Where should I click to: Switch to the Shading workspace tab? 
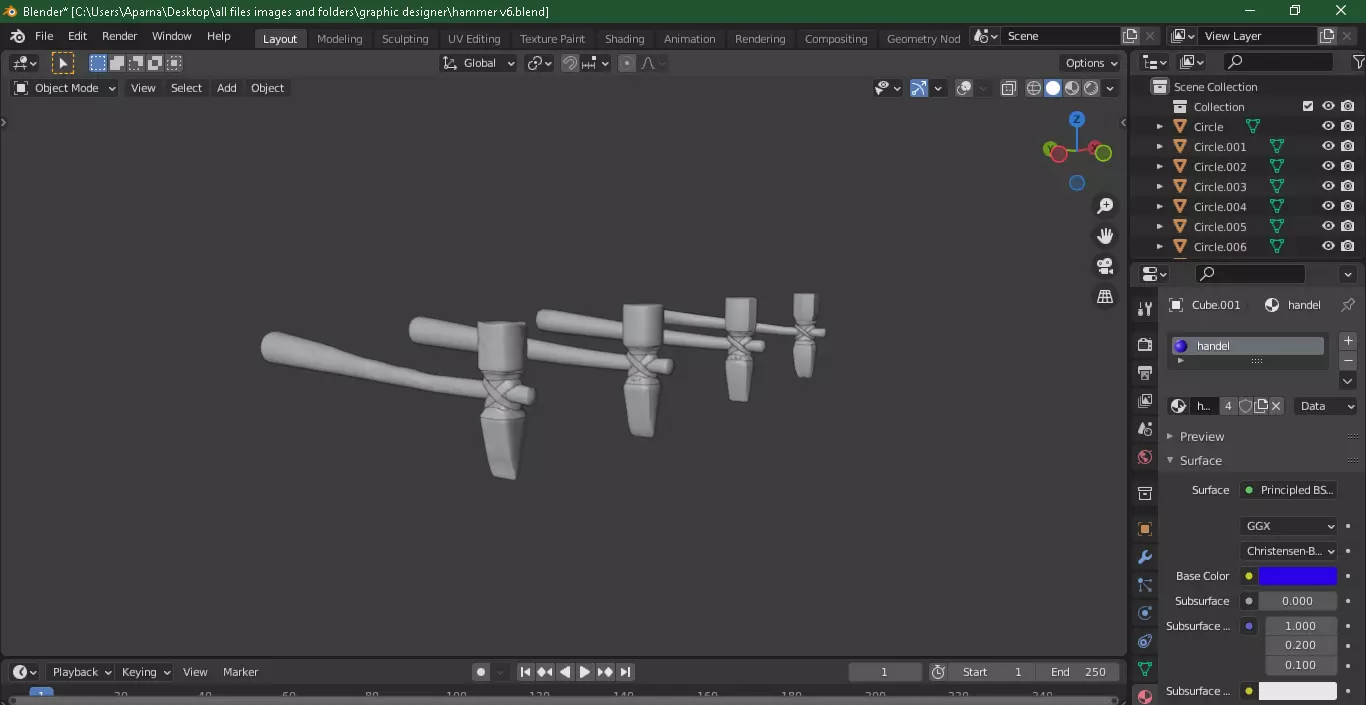[624, 39]
